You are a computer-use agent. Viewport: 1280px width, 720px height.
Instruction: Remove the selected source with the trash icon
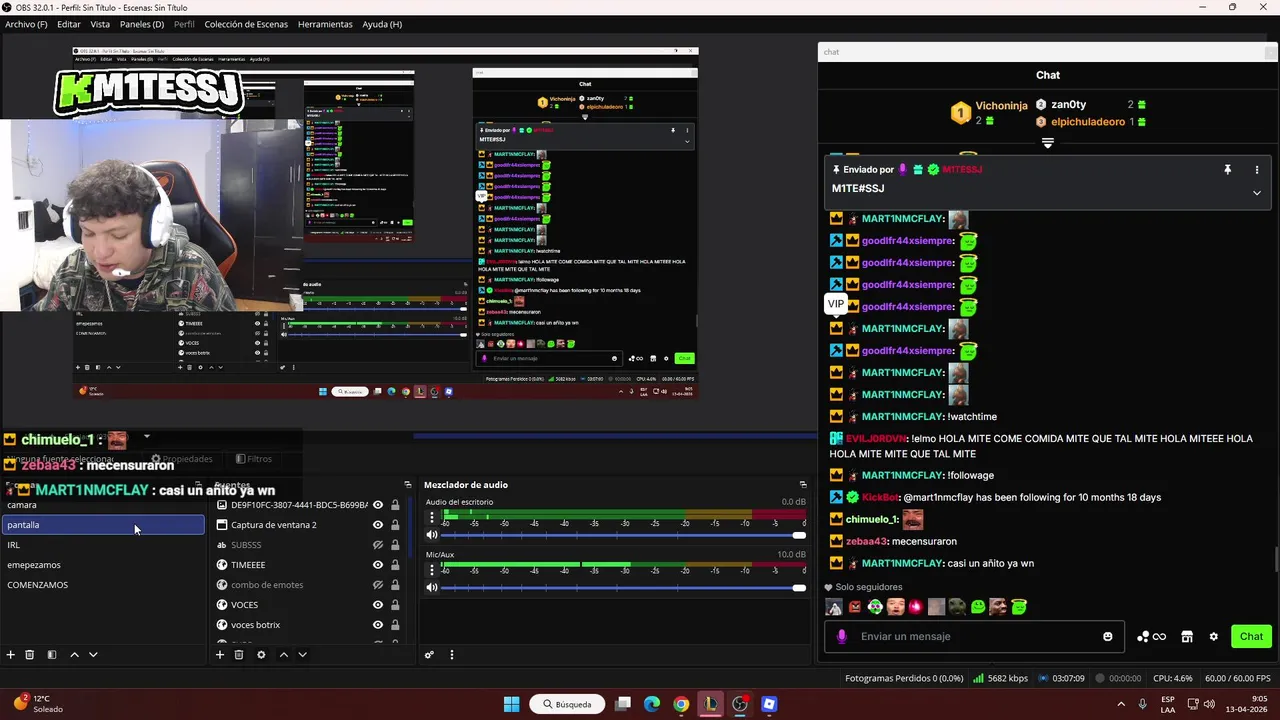[x=239, y=655]
